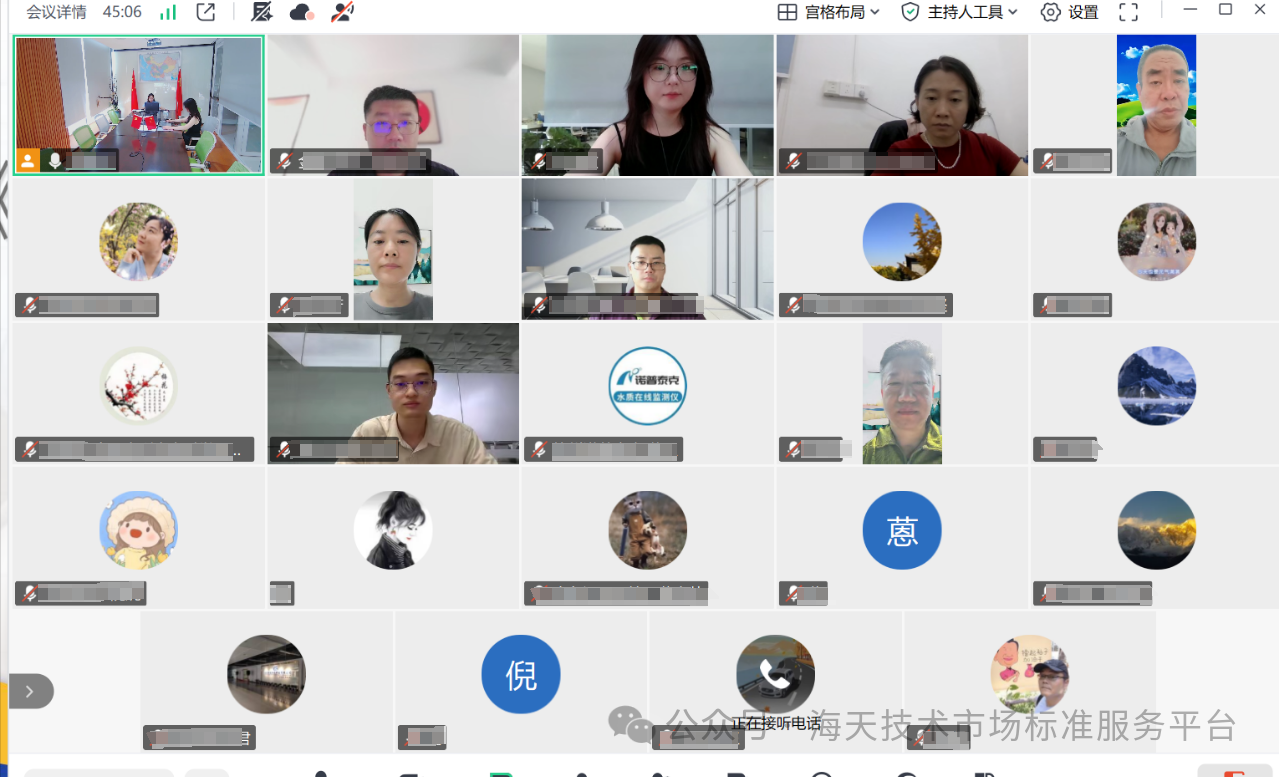Expand the 主持人工具 dropdown arrow
Viewport: 1279px width, 777px height.
1013,12
